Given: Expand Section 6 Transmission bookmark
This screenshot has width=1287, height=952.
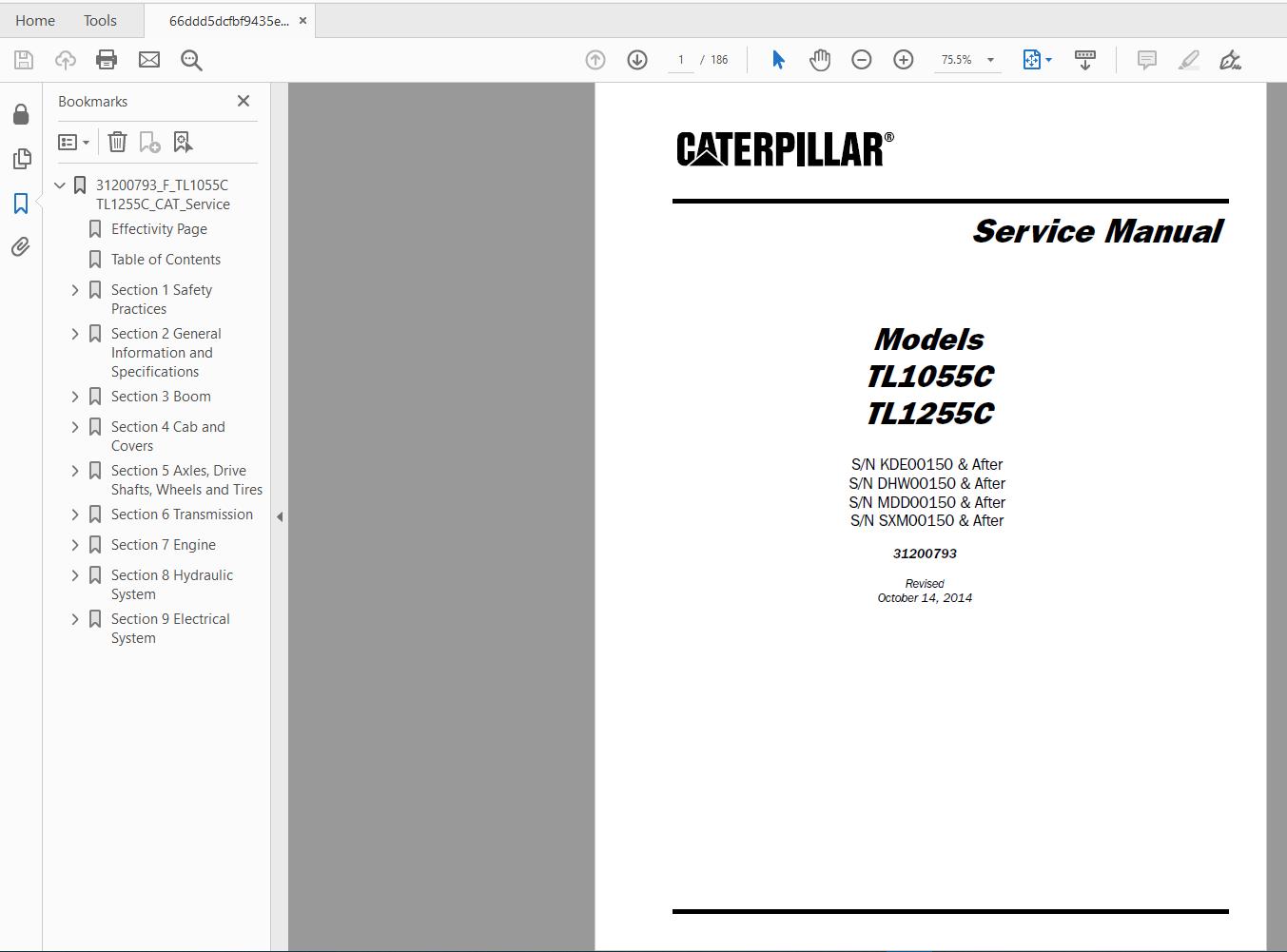Looking at the screenshot, I should coord(75,515).
